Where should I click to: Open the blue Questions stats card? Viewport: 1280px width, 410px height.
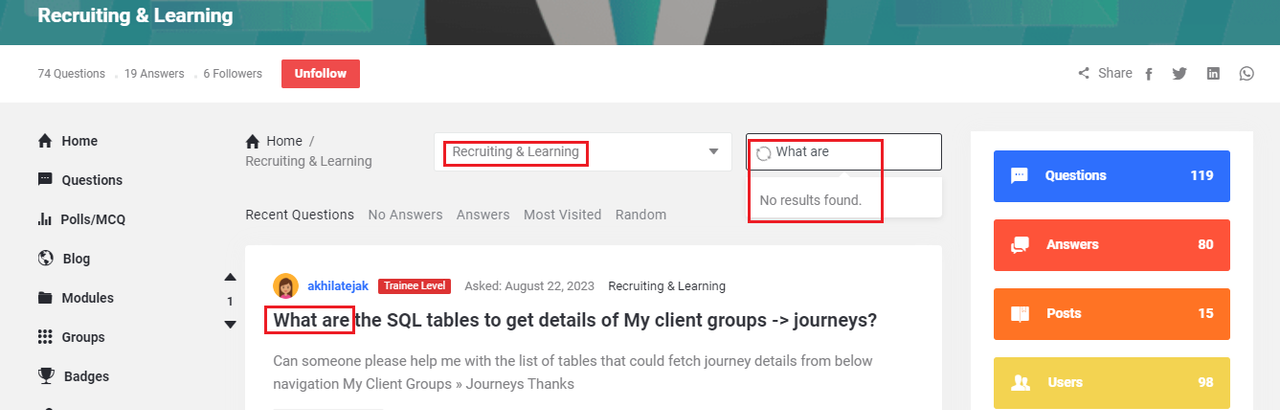pyautogui.click(x=1111, y=176)
